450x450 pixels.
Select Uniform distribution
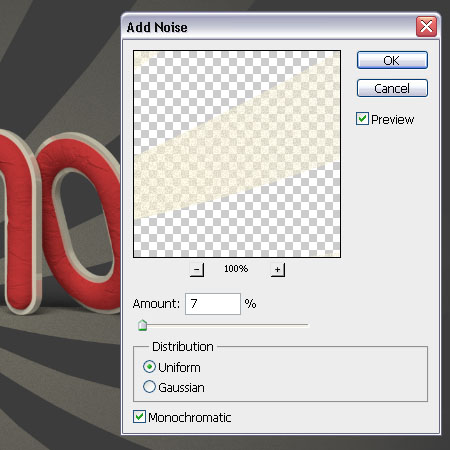click(x=149, y=367)
